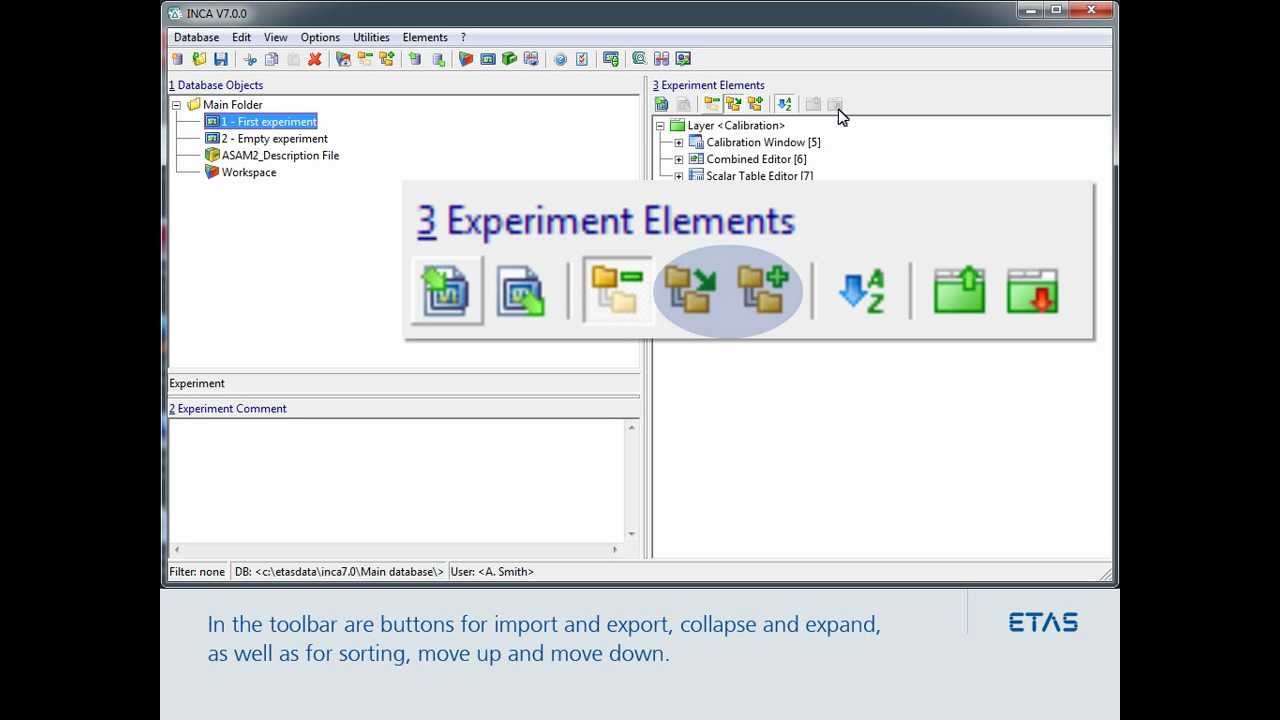Collapse the Layer <Calibration> node
The image size is (1280, 720).
(x=660, y=126)
